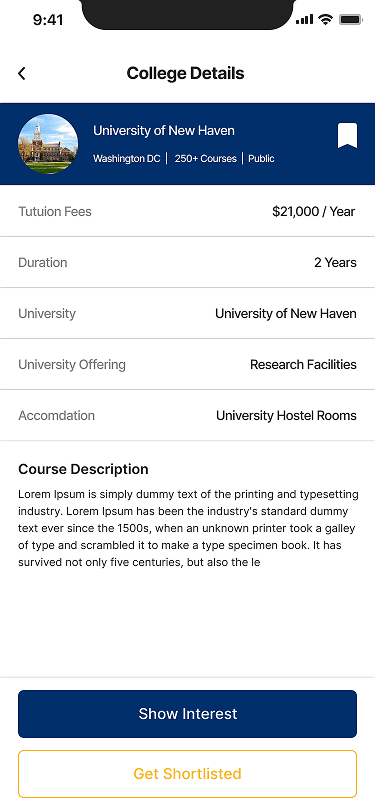Click the Get Shortlisted button
375x812 pixels.
pos(188,774)
